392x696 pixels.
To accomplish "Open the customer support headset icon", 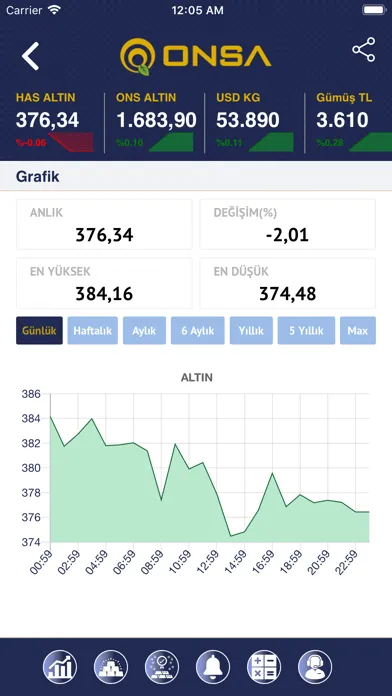I will click(315, 667).
